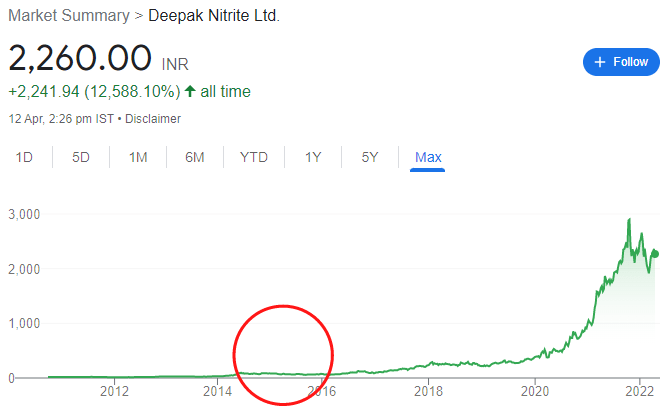Select the Max time range tab
The height and width of the screenshot is (412, 668).
pyautogui.click(x=428, y=157)
